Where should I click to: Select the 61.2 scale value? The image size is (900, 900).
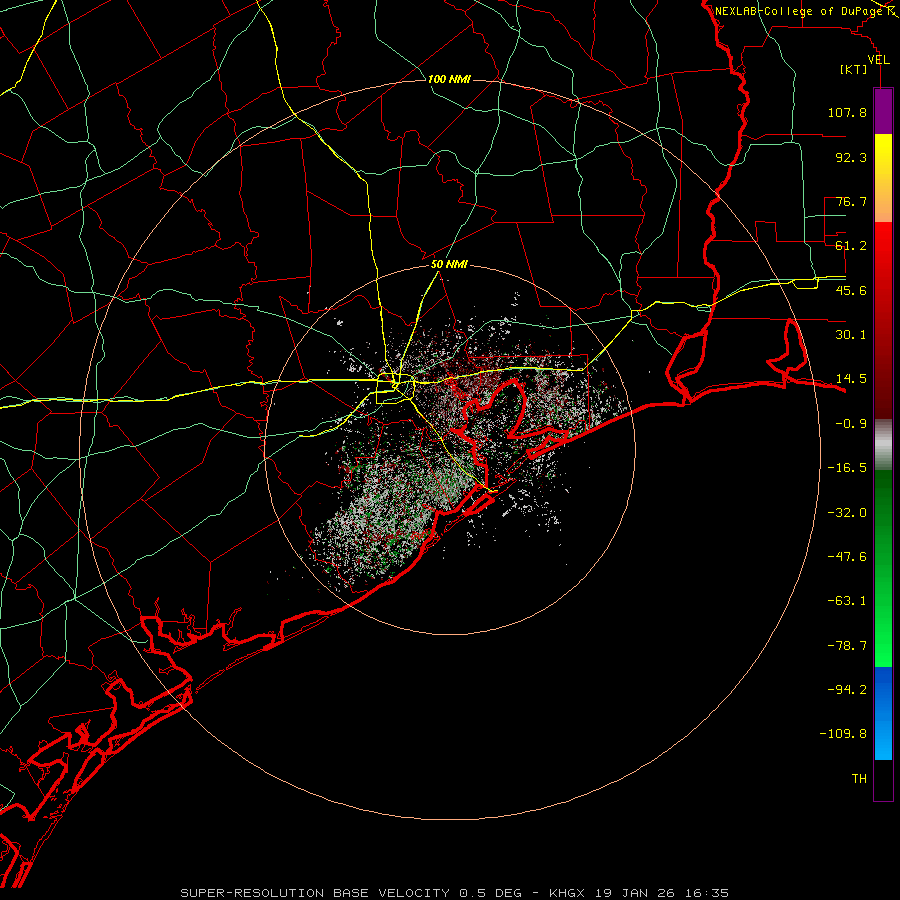point(851,246)
